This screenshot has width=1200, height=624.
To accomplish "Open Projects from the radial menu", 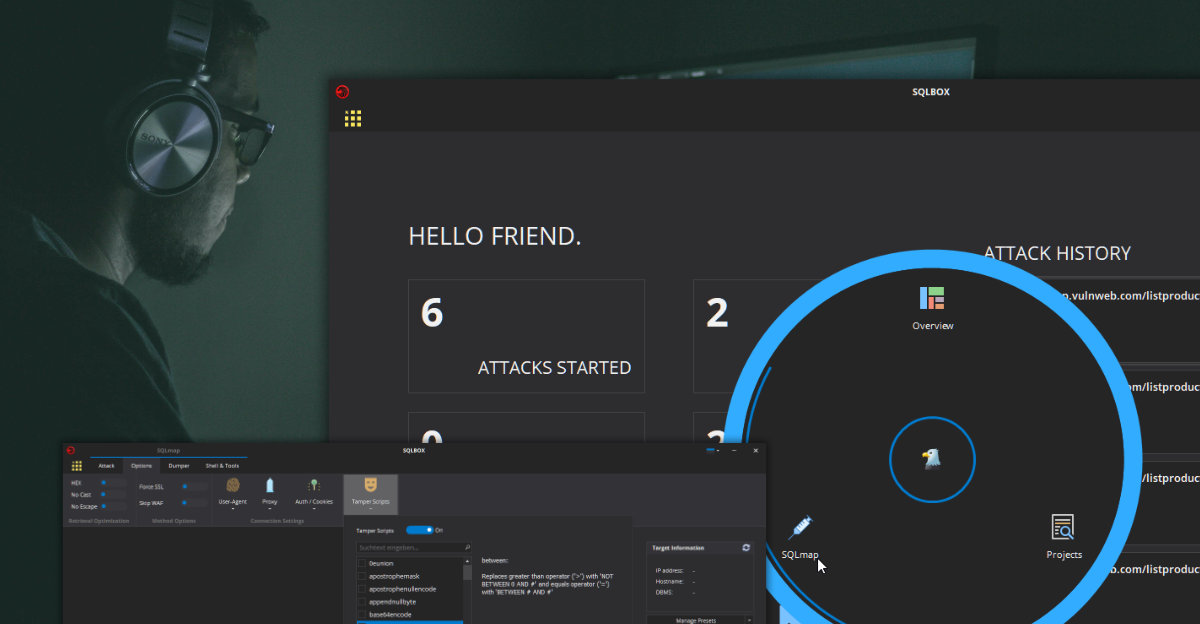I will click(x=1063, y=536).
